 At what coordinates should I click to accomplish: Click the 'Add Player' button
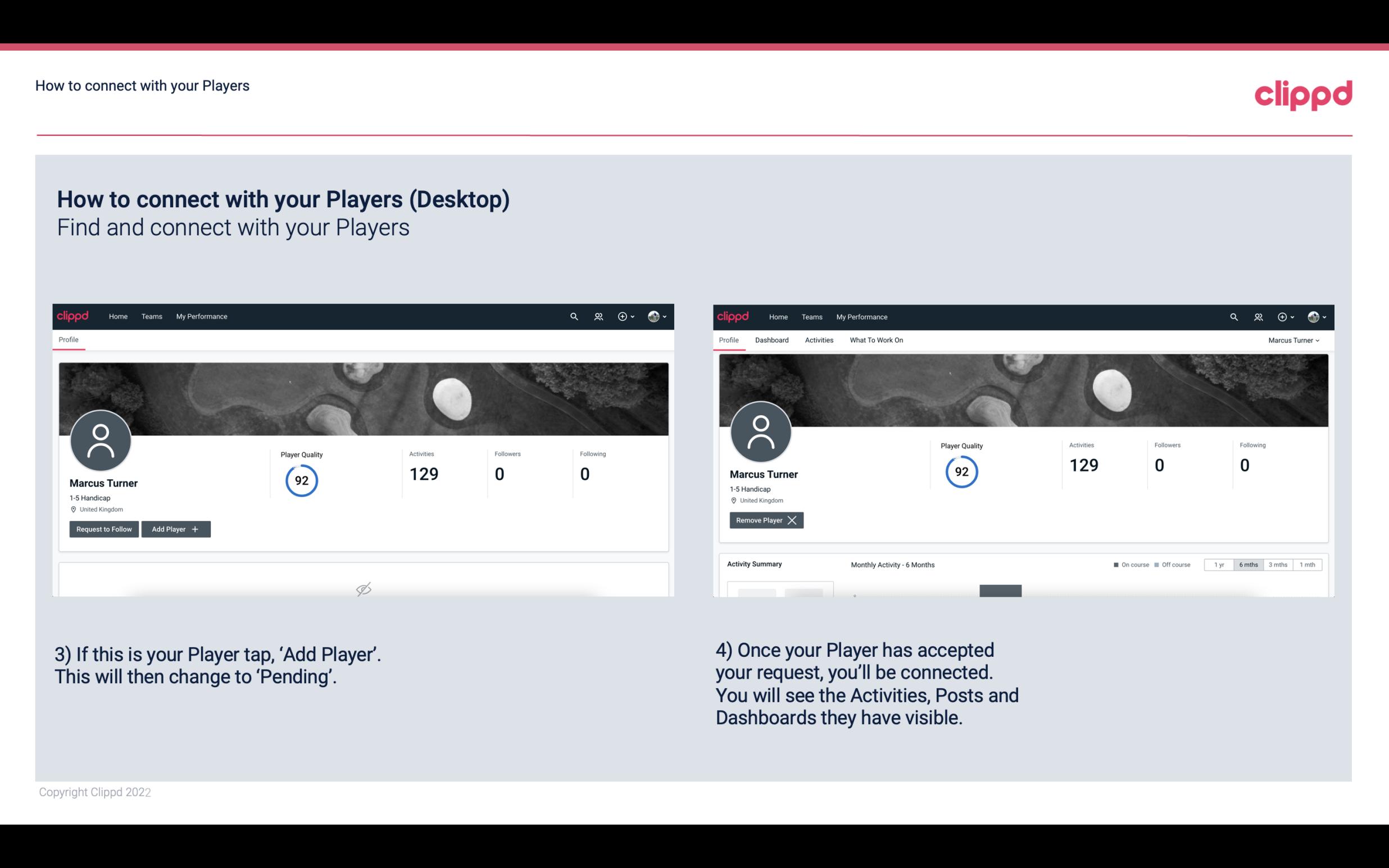(176, 528)
